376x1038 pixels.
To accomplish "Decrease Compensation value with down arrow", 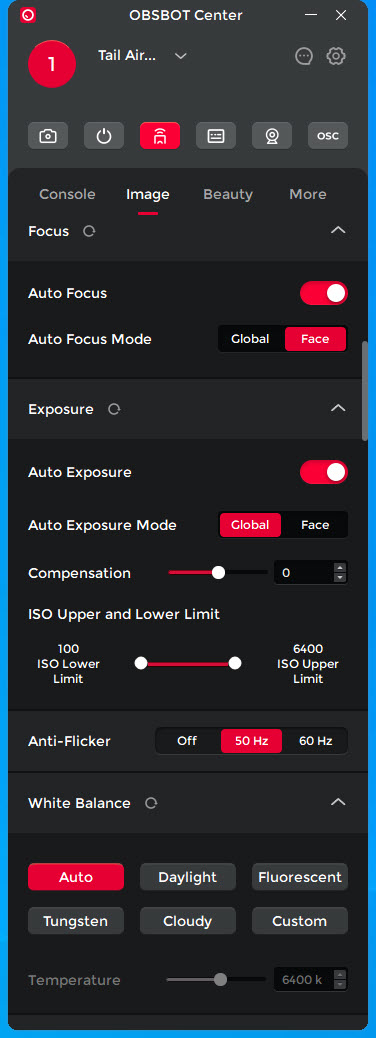I will [340, 578].
